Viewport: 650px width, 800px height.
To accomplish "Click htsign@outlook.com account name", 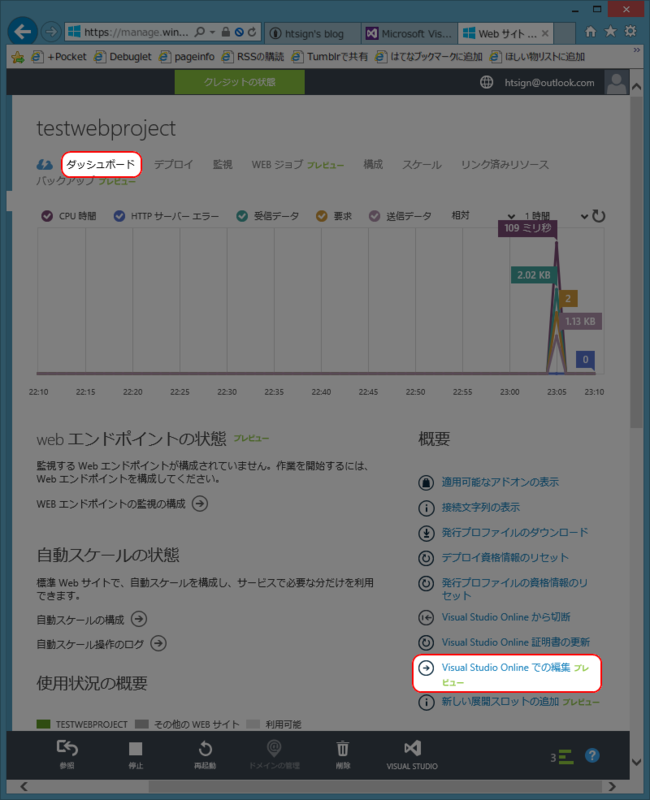I will point(549,83).
